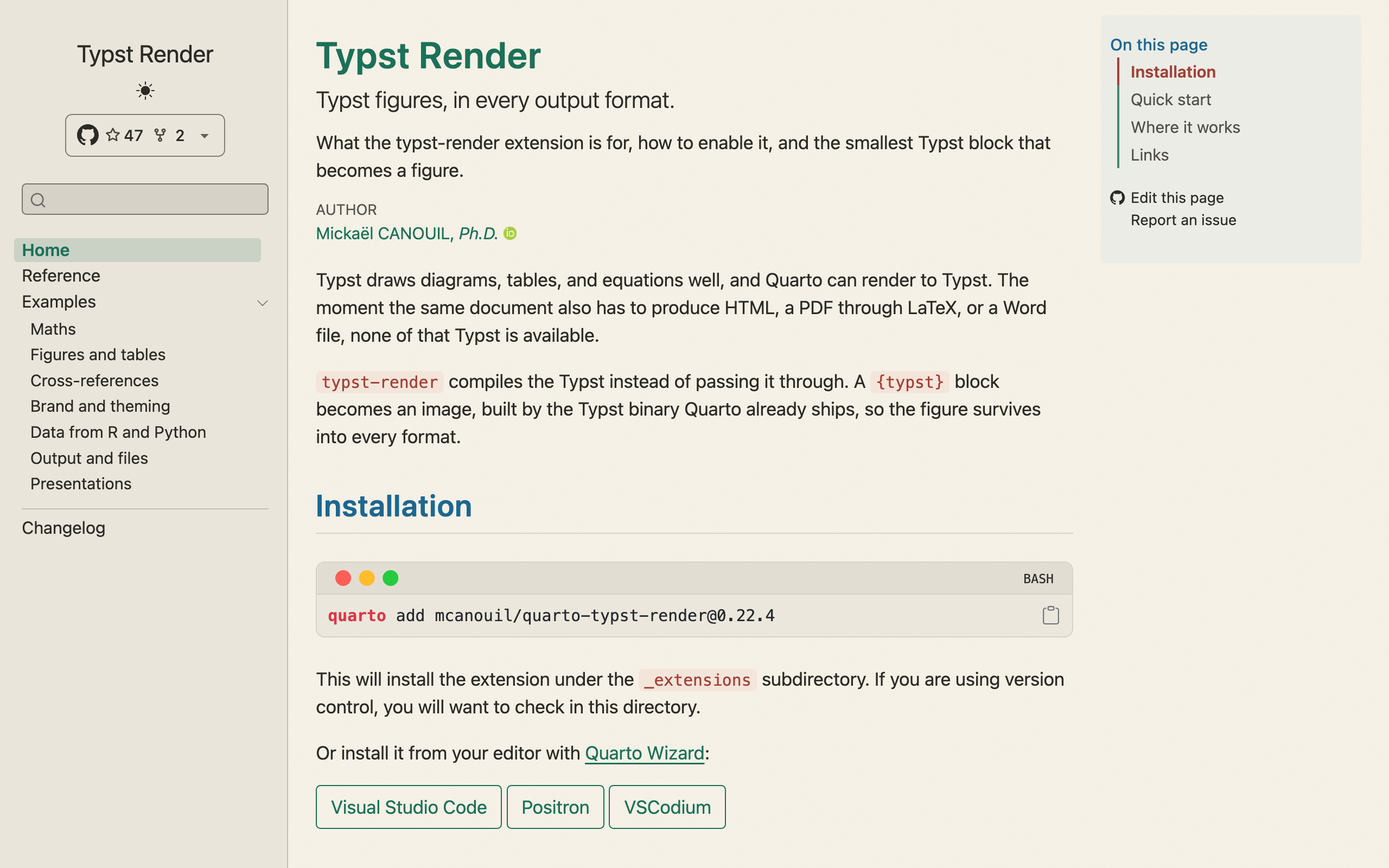Open the Examples section link
1389x868 pixels.
tap(59, 302)
